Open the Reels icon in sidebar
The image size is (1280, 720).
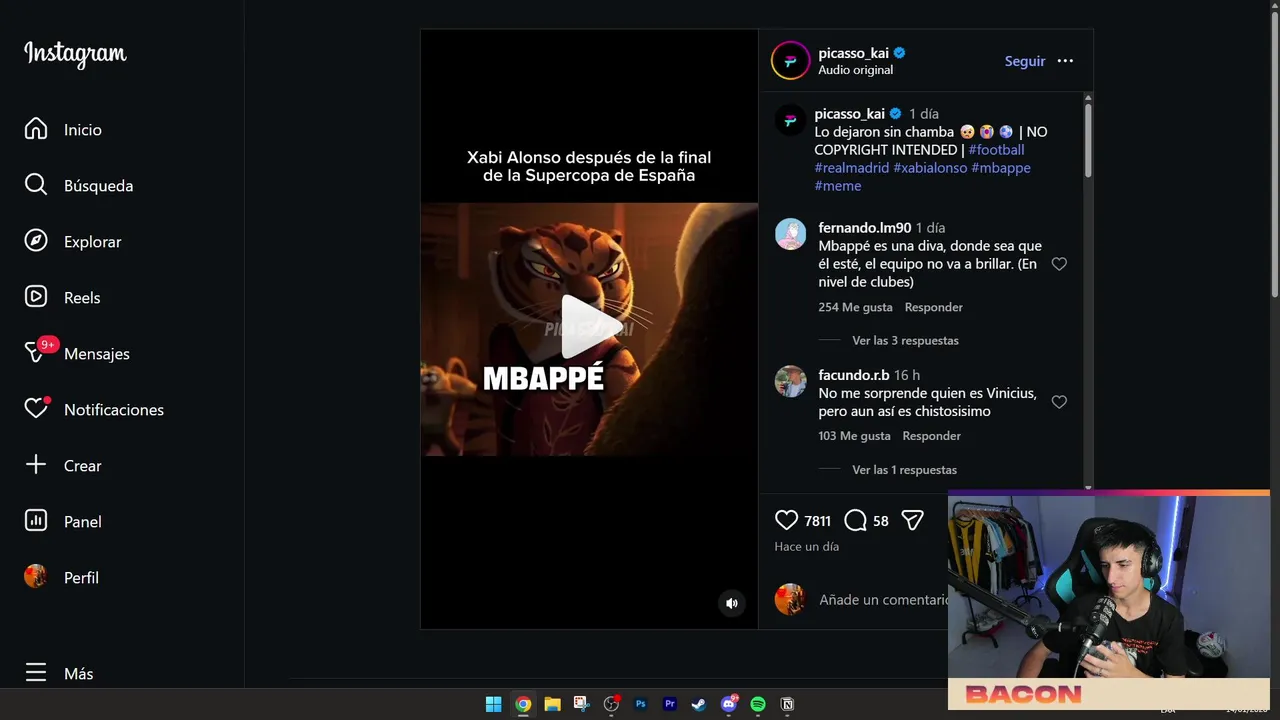36,297
